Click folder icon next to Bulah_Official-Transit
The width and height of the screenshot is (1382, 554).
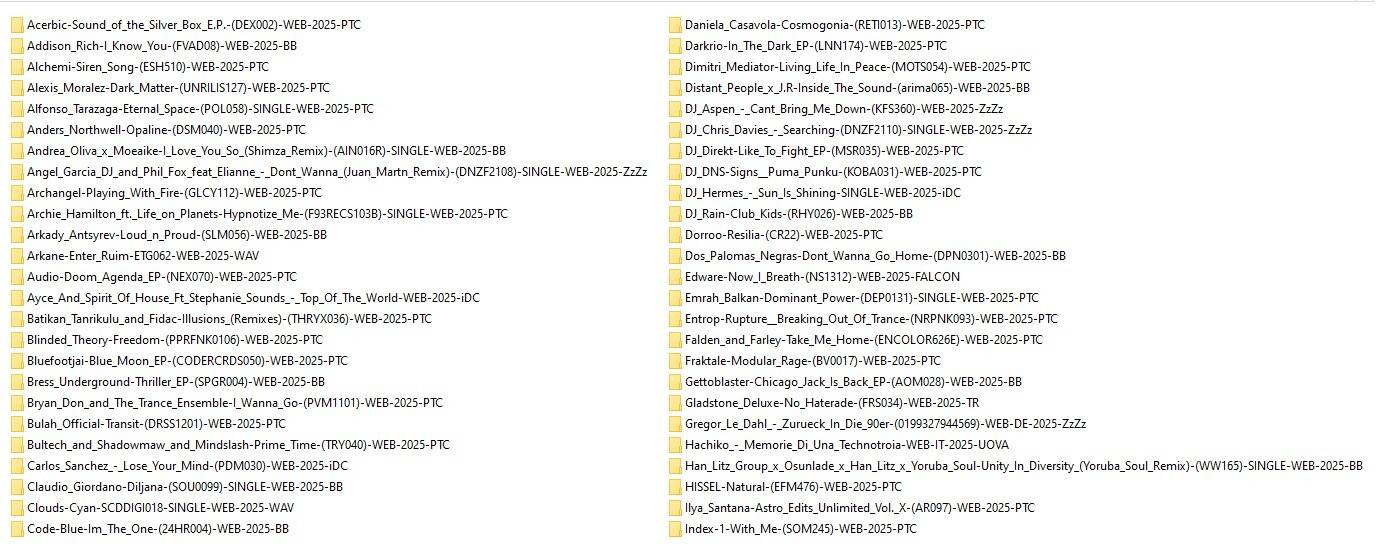coord(17,424)
